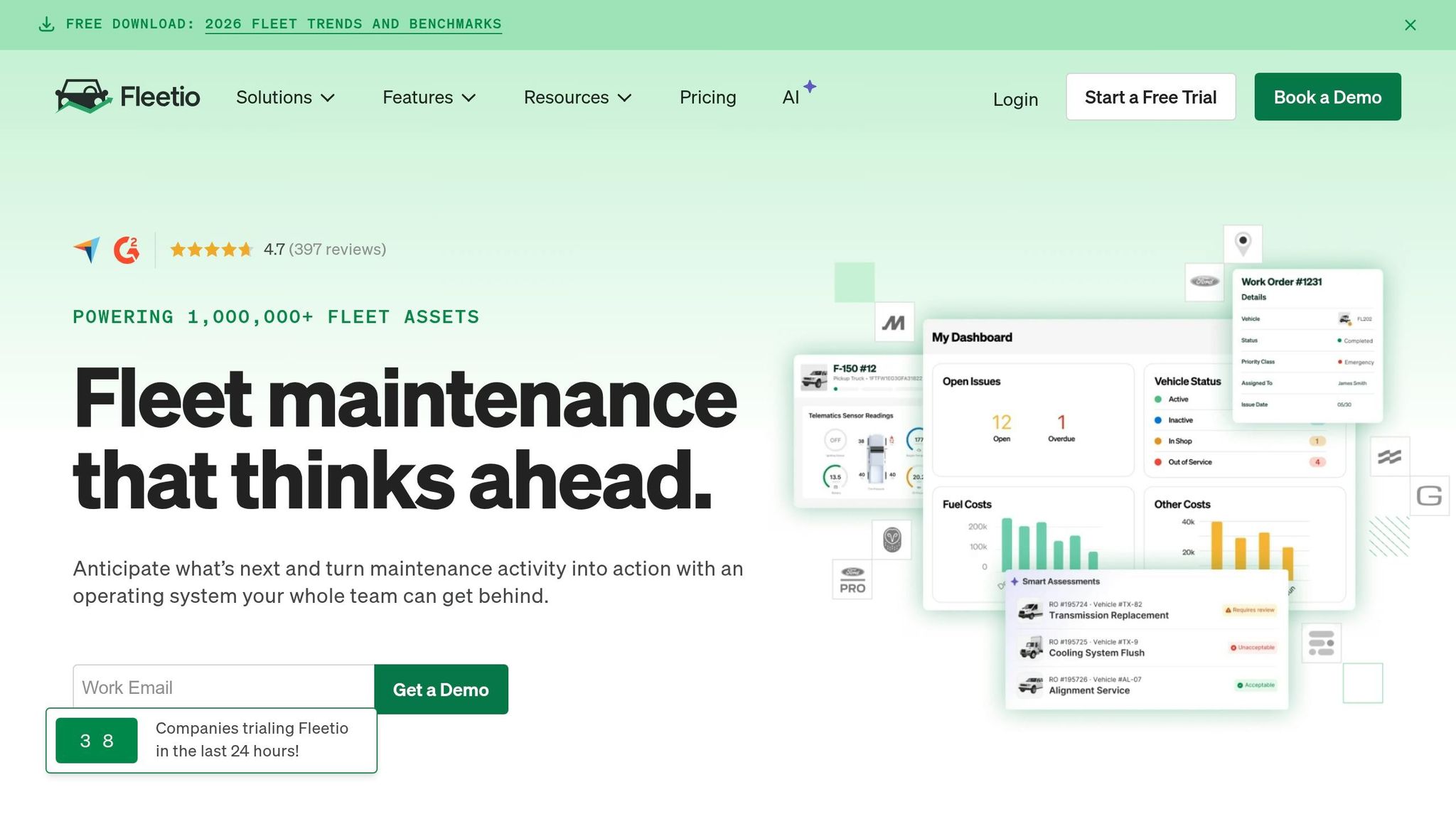Open 2026 Fleet Trends and Benchmarks link
The width and height of the screenshot is (1456, 819).
(353, 24)
